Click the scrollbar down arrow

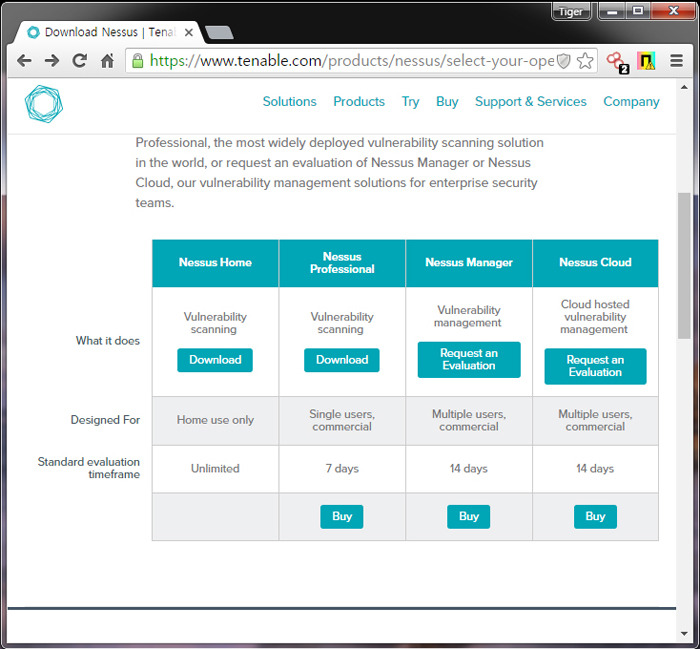click(x=684, y=633)
